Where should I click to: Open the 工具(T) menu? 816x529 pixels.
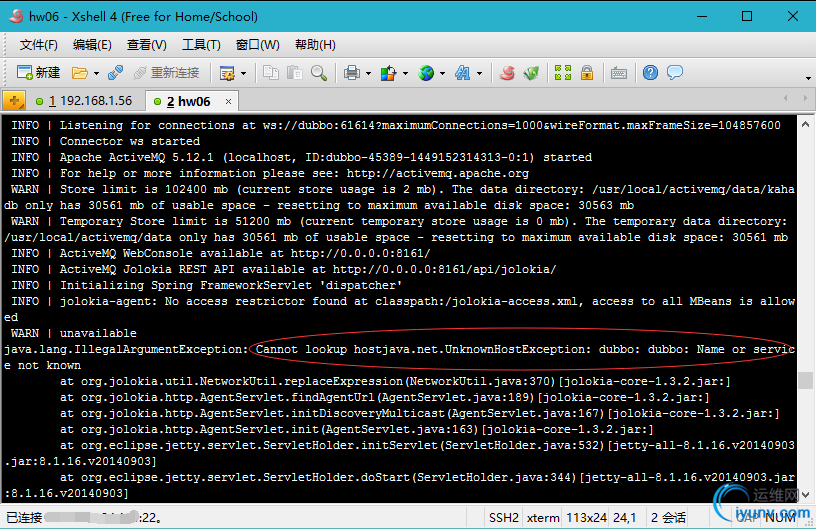pyautogui.click(x=201, y=45)
